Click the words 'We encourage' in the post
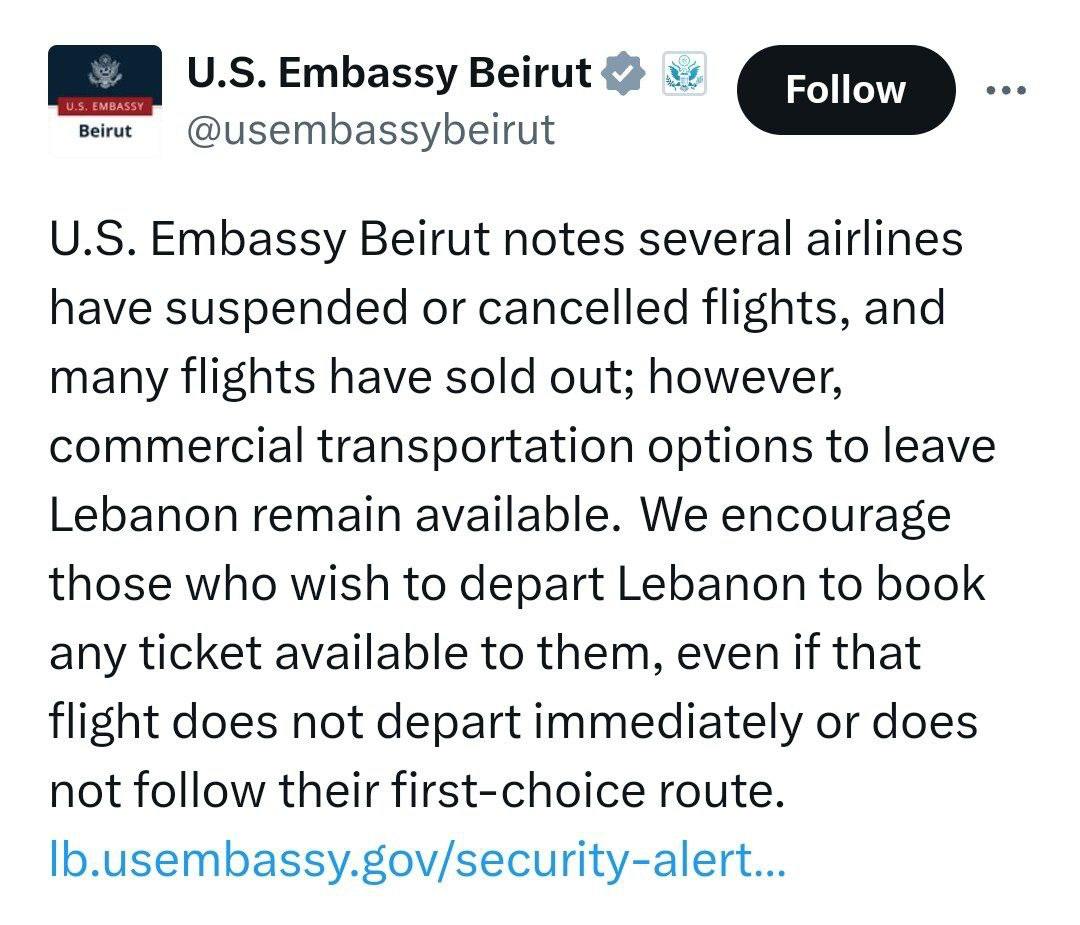The height and width of the screenshot is (925, 1080). tap(795, 516)
